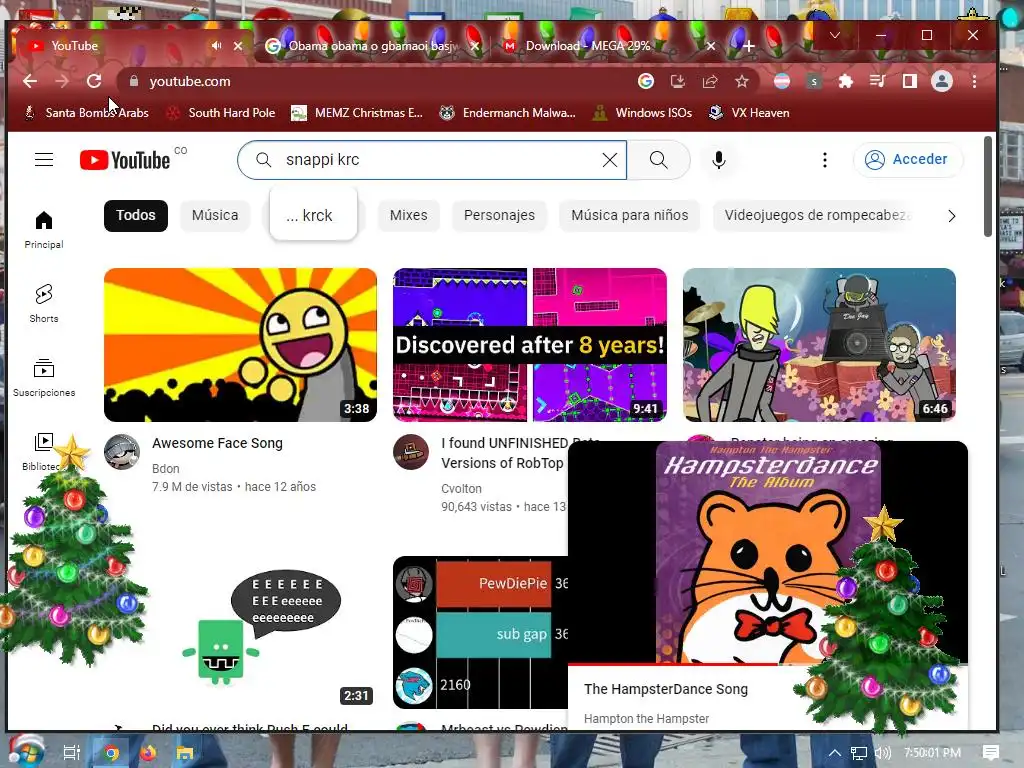This screenshot has width=1024, height=768.
Task: Open the EEEEE green character thumbnail
Action: (240, 632)
